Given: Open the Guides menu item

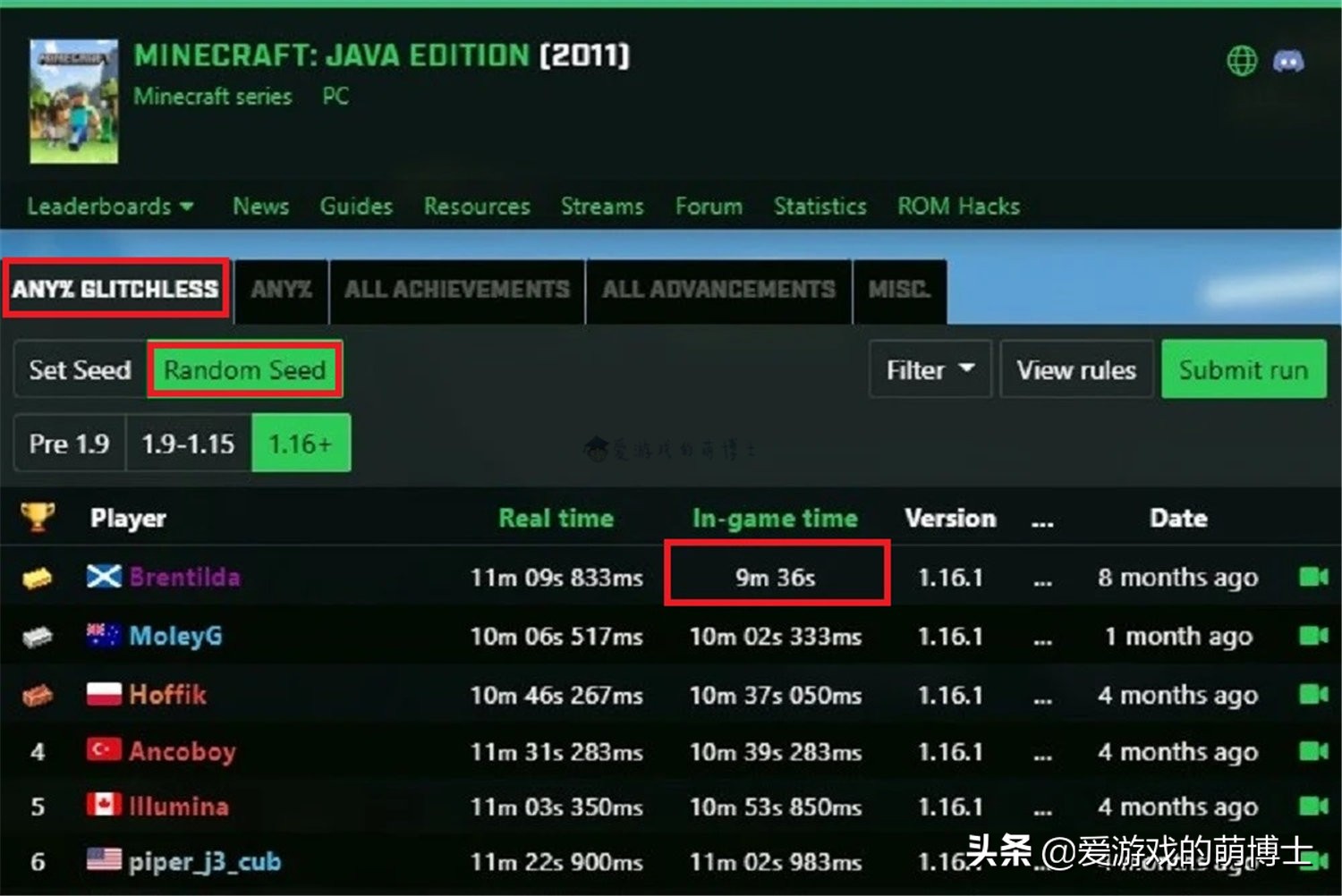Looking at the screenshot, I should point(356,207).
